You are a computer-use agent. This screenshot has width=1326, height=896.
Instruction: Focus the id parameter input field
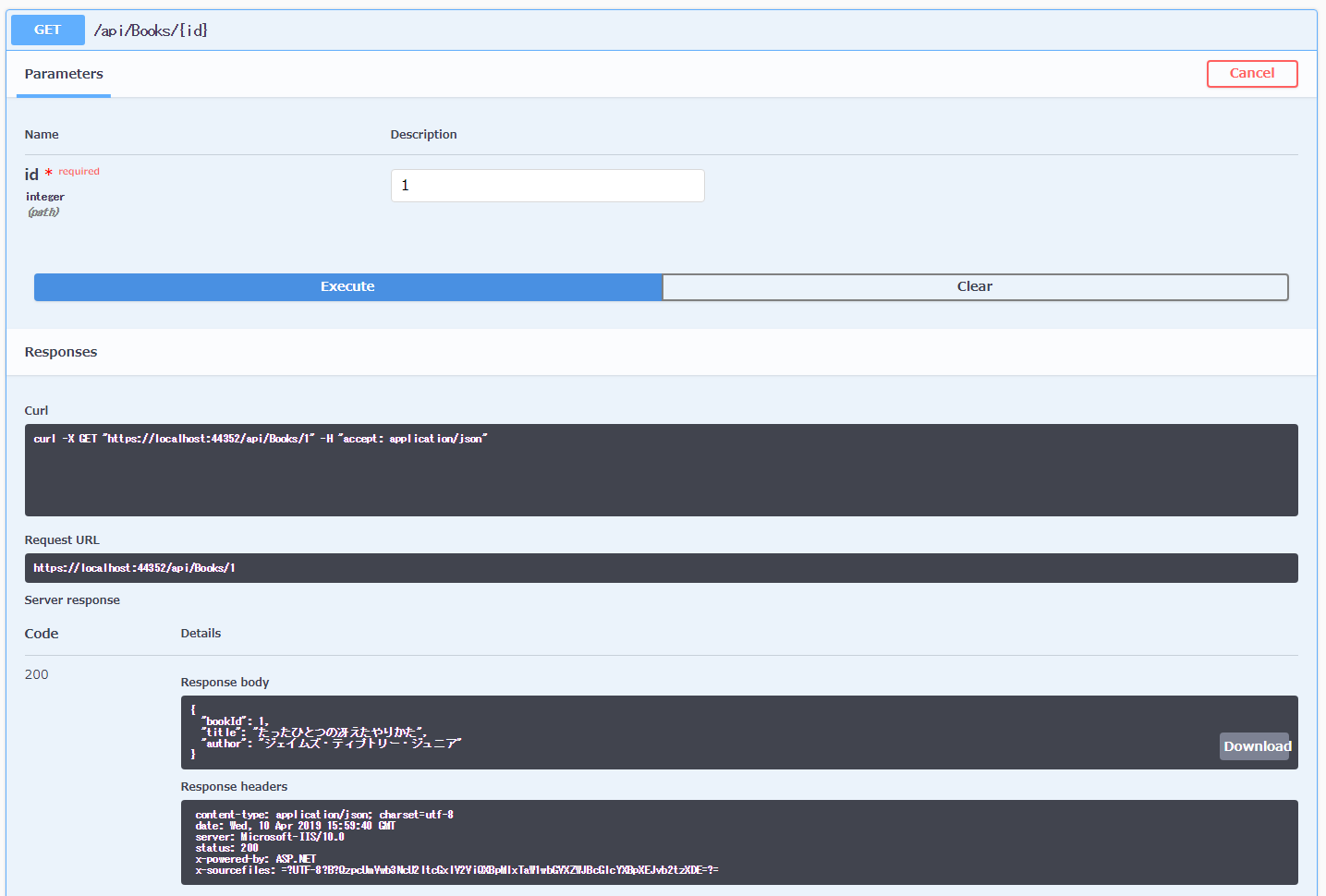[x=548, y=186]
